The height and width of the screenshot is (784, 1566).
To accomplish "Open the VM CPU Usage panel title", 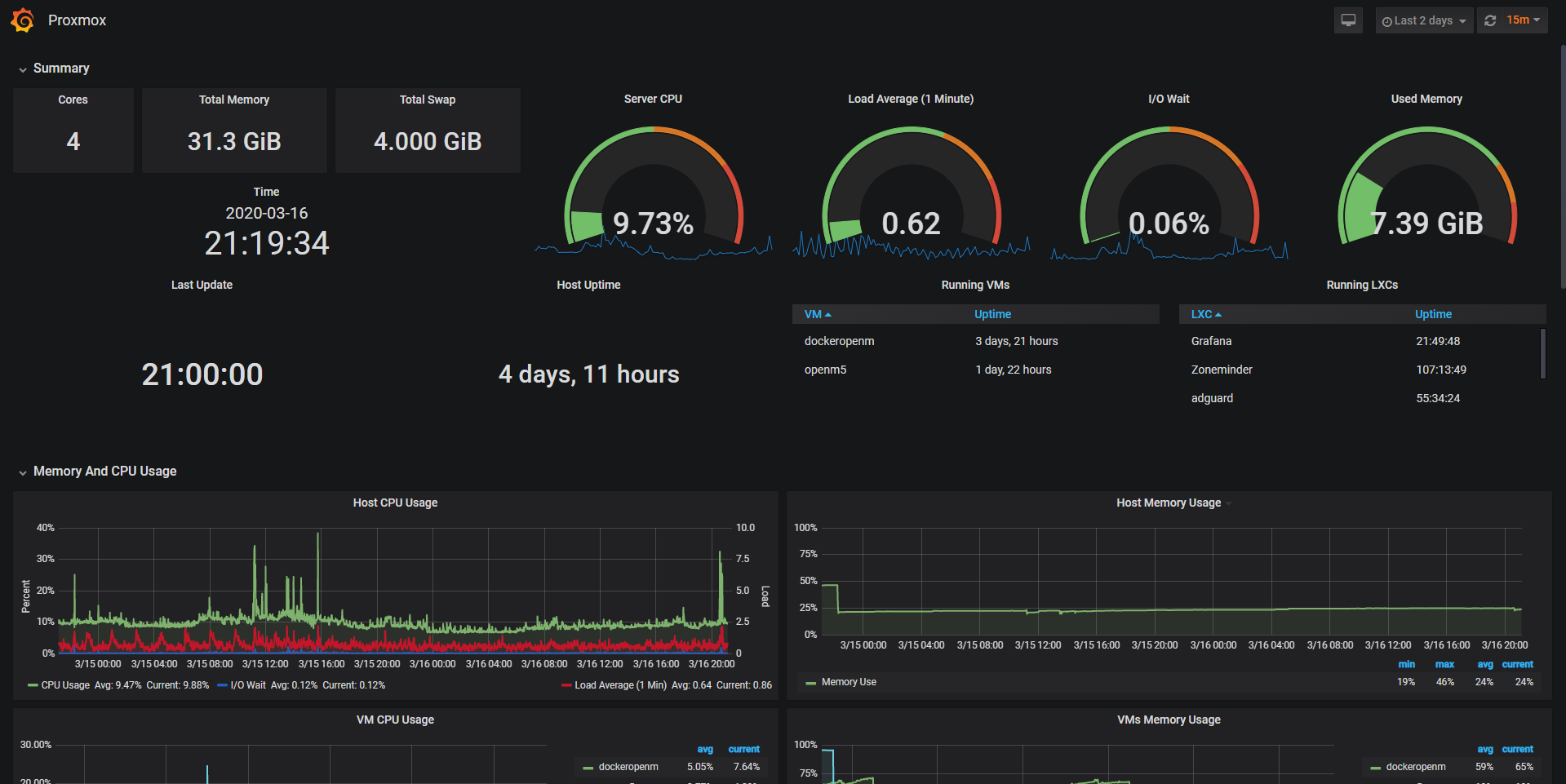I will pyautogui.click(x=395, y=720).
